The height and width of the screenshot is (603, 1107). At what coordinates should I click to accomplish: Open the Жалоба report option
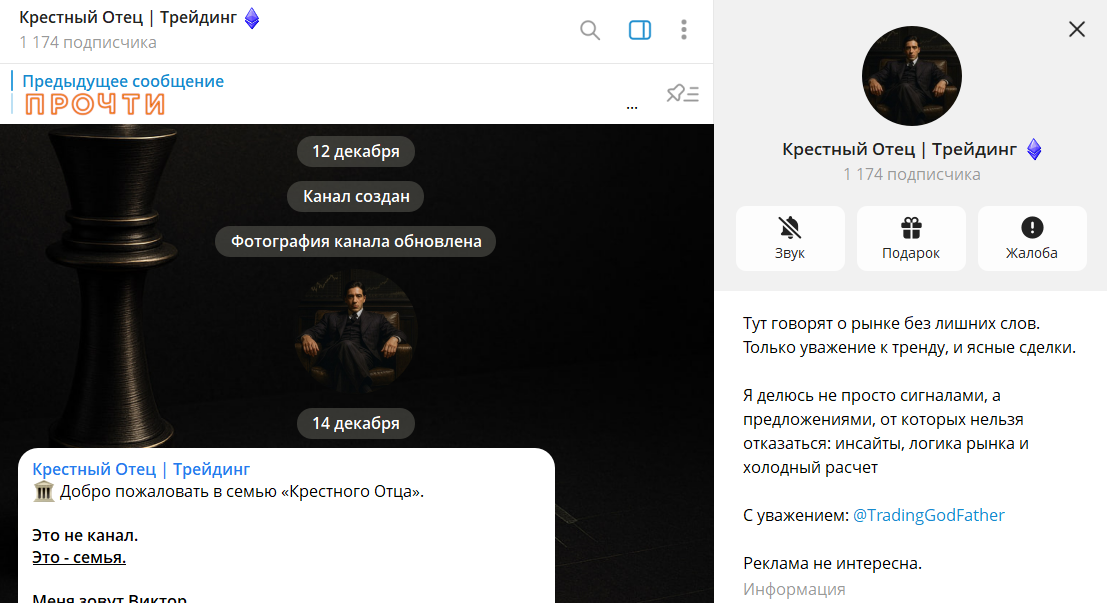click(1032, 238)
